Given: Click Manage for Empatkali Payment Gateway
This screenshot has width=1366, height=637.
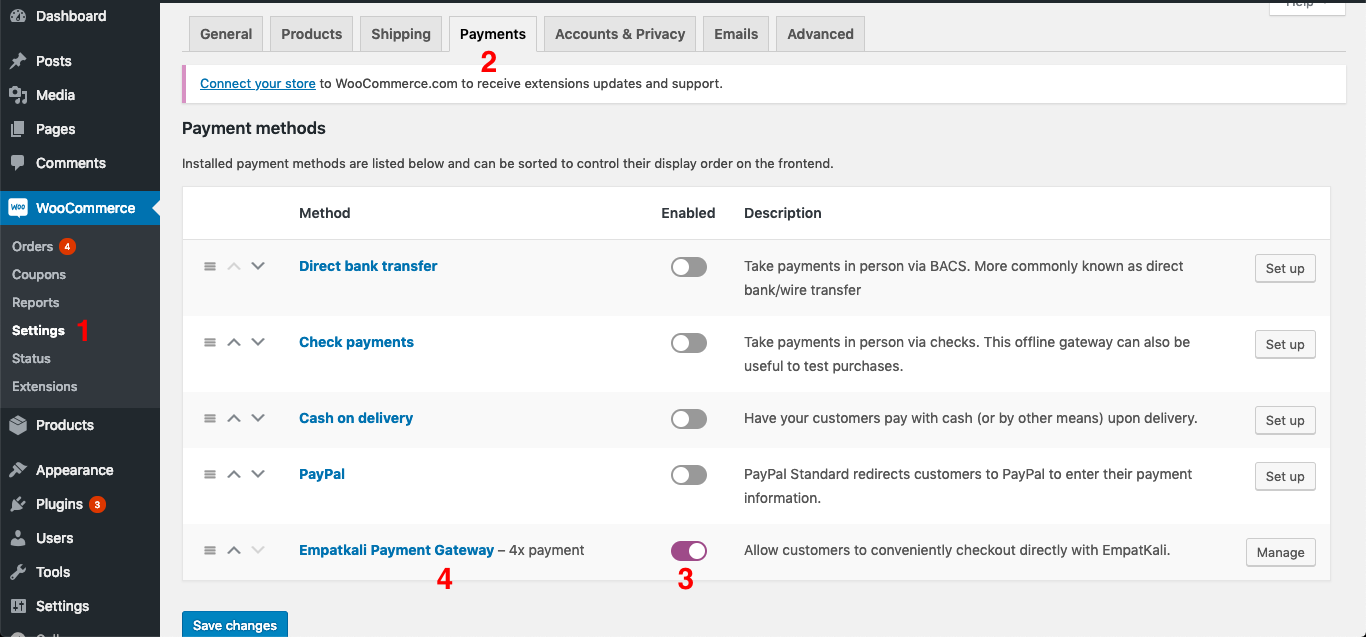Looking at the screenshot, I should (x=1281, y=552).
